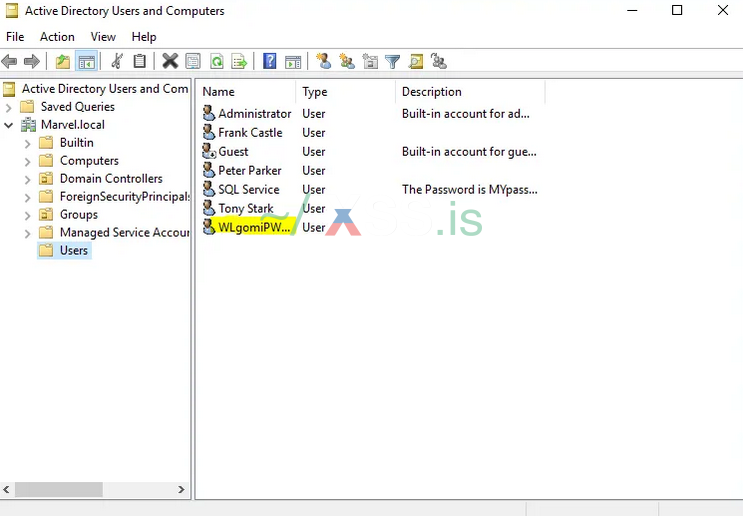Open the File menu
Viewport: 743px width, 516px height.
point(15,37)
